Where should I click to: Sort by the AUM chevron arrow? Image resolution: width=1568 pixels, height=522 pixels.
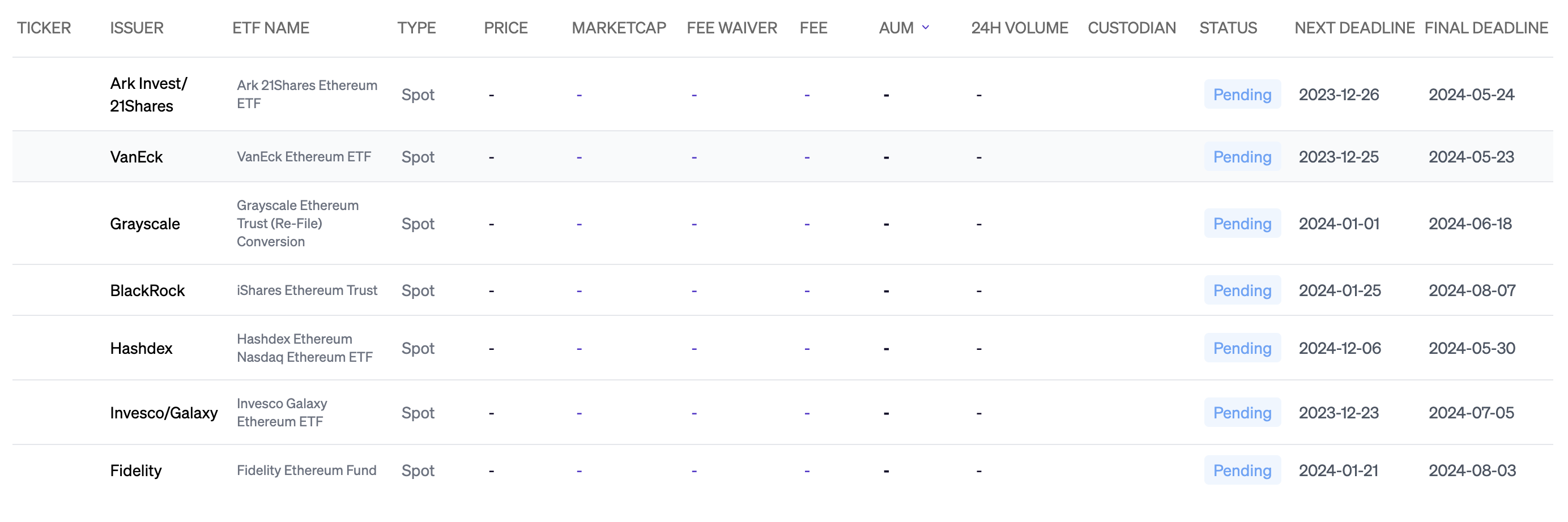click(925, 27)
